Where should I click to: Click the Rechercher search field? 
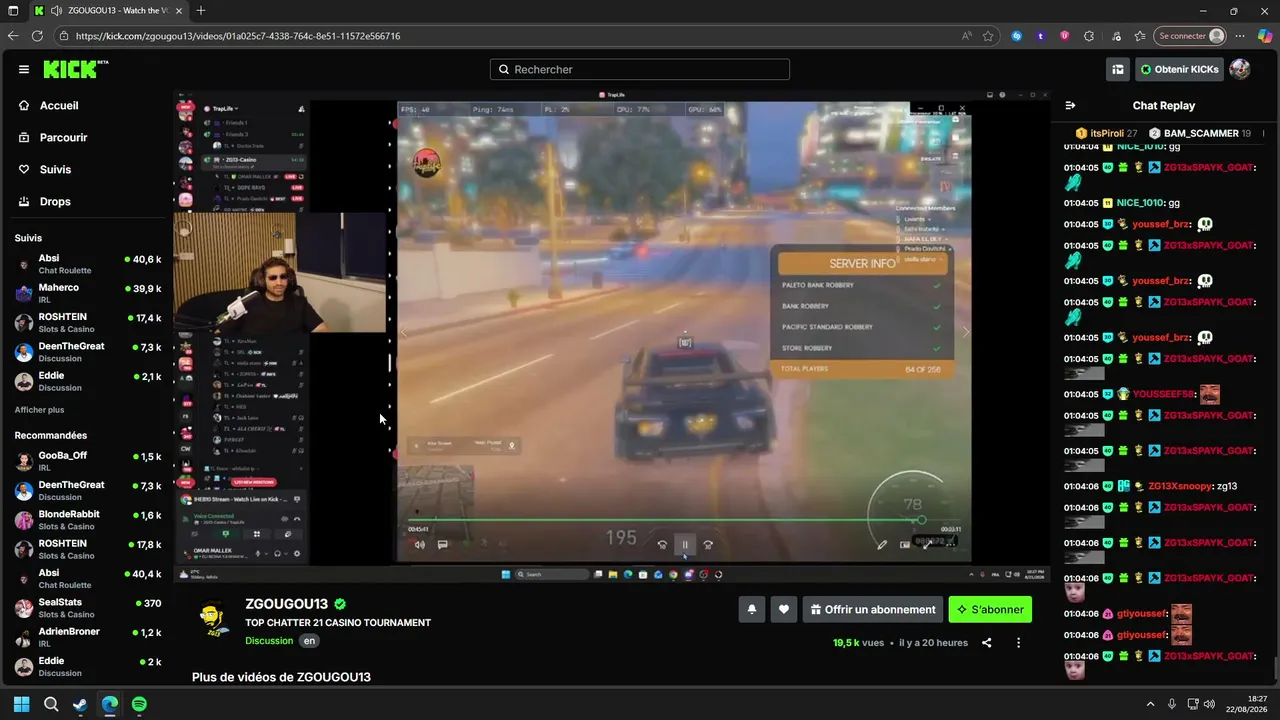[640, 69]
